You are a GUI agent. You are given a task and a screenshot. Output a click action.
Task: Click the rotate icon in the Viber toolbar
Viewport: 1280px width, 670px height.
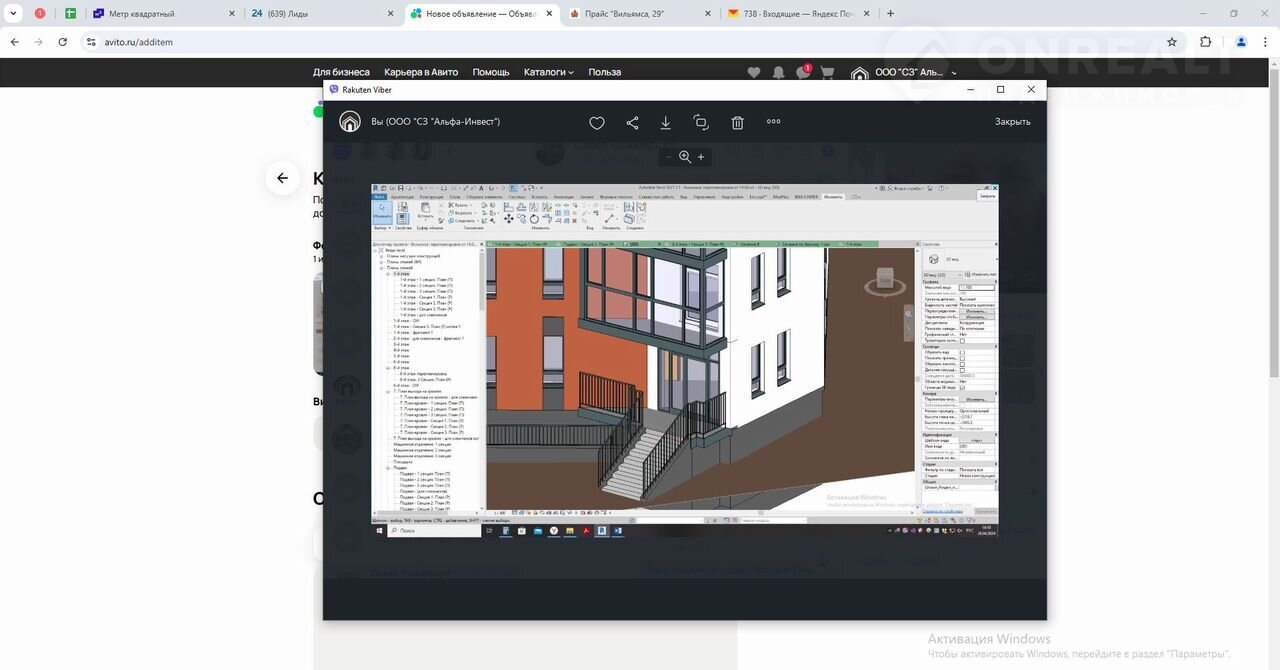701,122
